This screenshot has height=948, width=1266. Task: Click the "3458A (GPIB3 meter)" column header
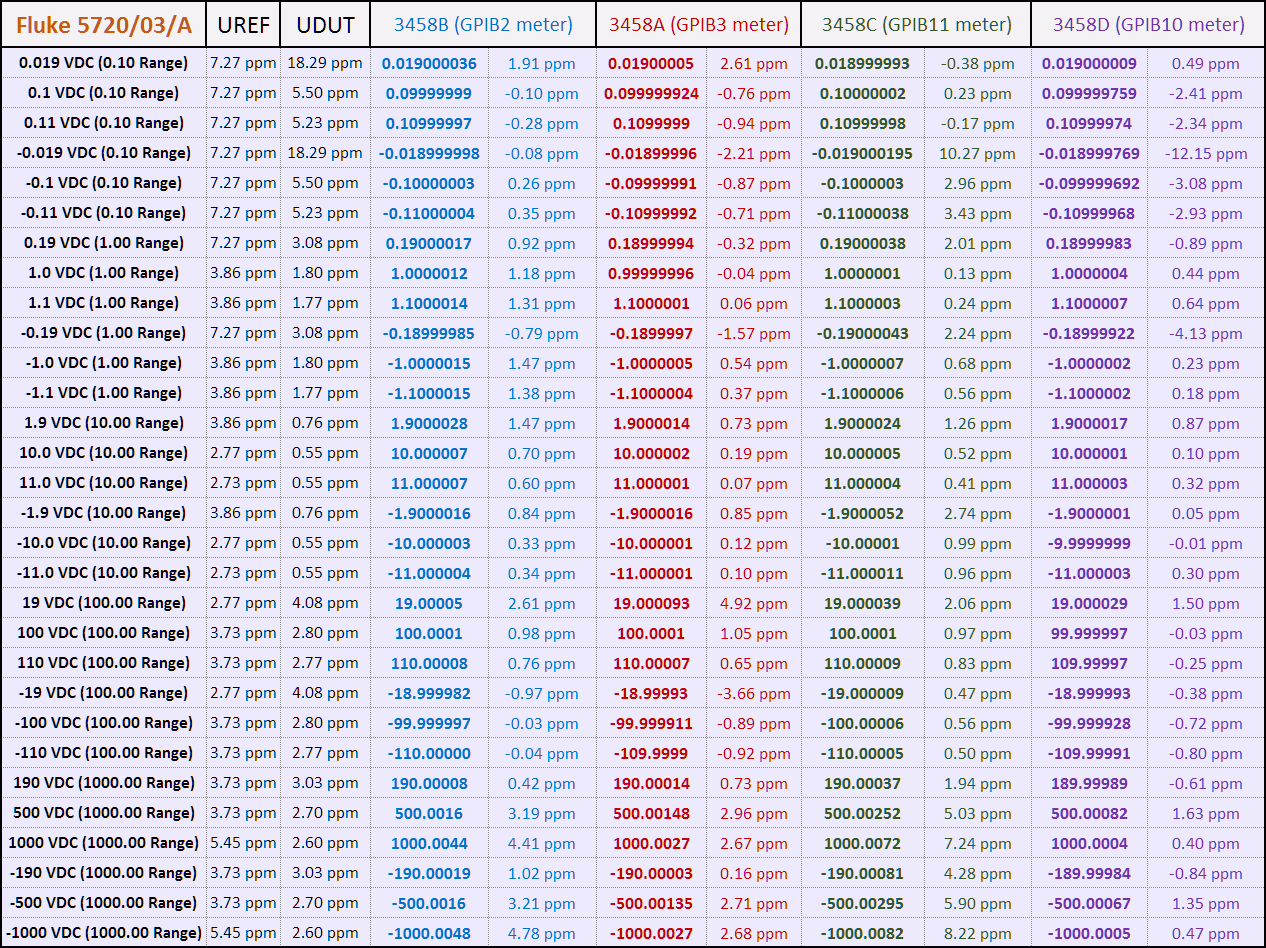tap(698, 24)
